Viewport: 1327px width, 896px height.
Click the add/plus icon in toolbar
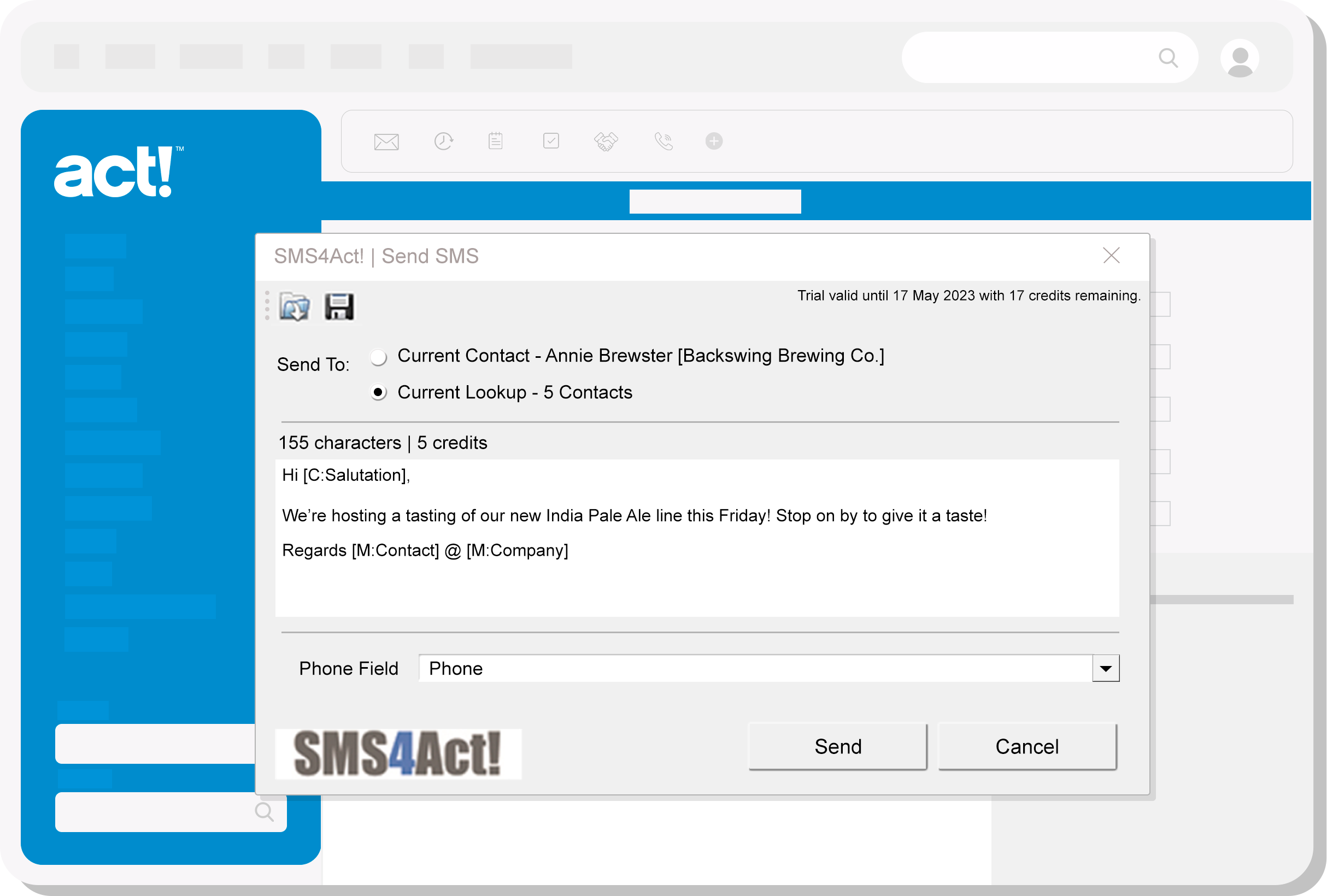[x=714, y=141]
